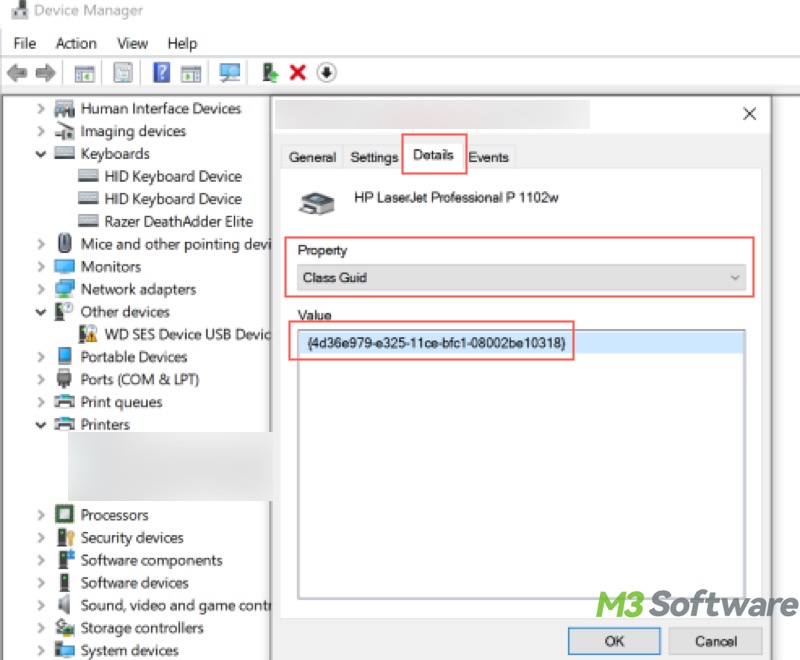The image size is (800, 660).
Task: Click the Processors chip icon
Action: (65, 514)
